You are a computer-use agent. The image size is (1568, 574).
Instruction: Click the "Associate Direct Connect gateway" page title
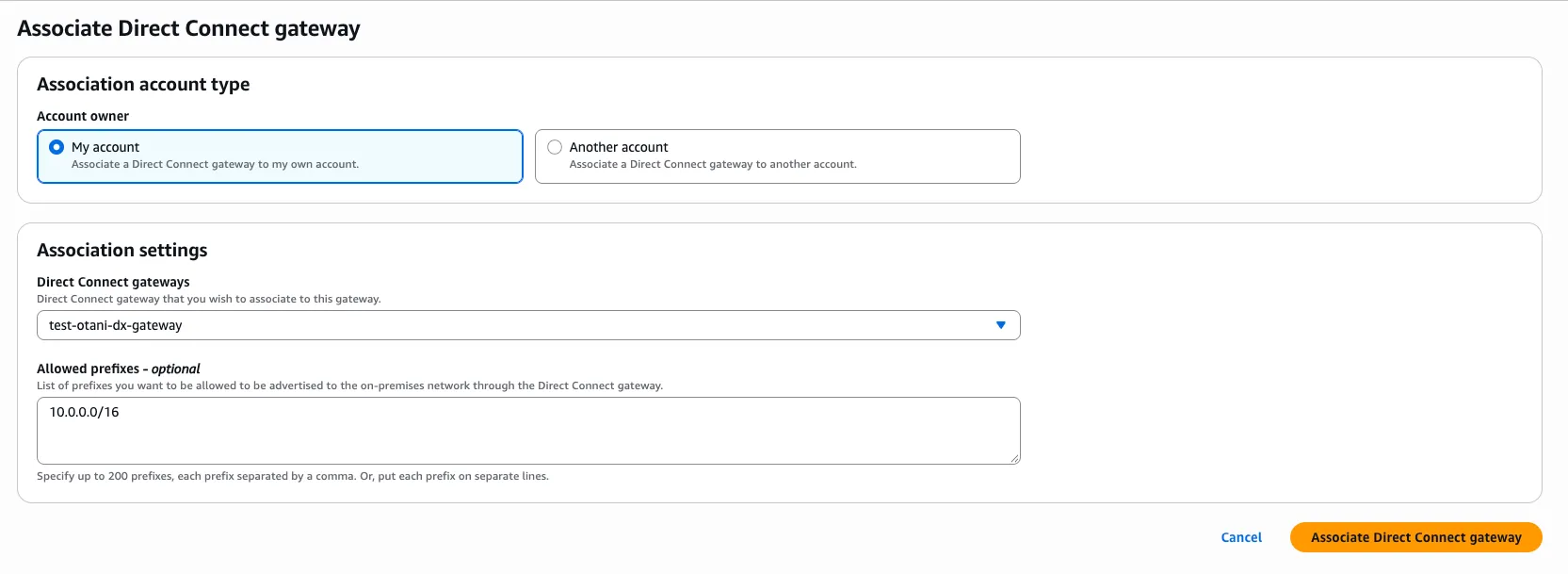coord(188,28)
